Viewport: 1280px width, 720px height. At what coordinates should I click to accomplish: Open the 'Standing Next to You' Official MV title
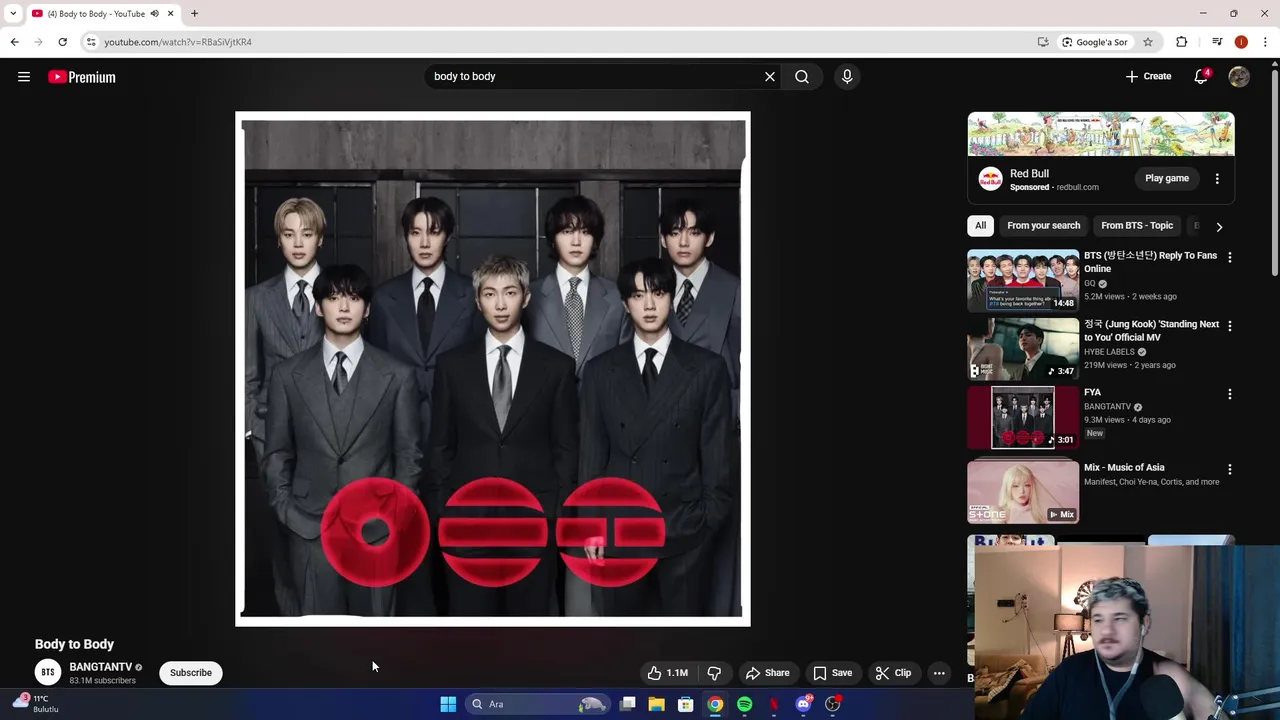point(1151,331)
